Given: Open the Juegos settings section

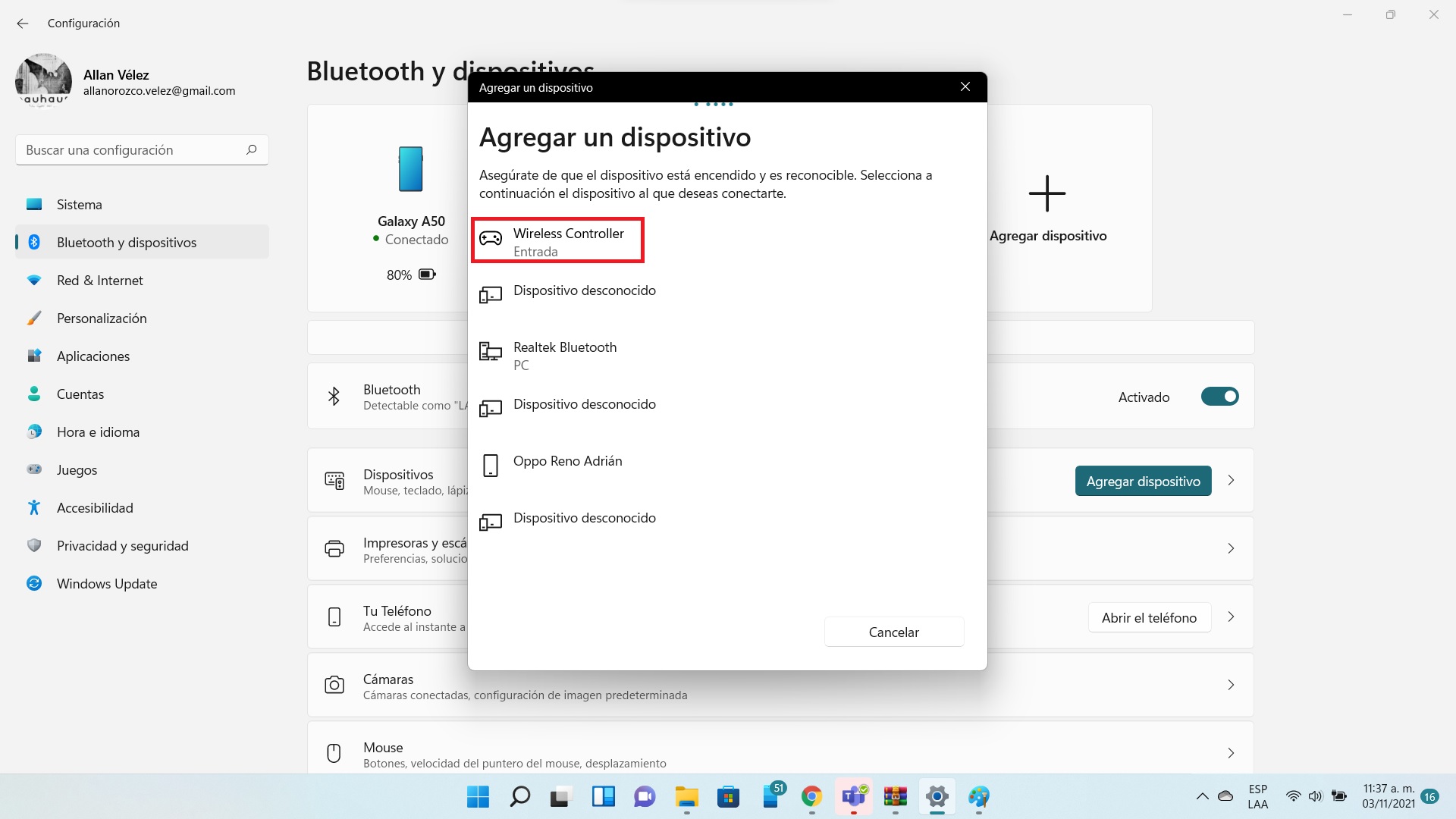Looking at the screenshot, I should tap(77, 469).
